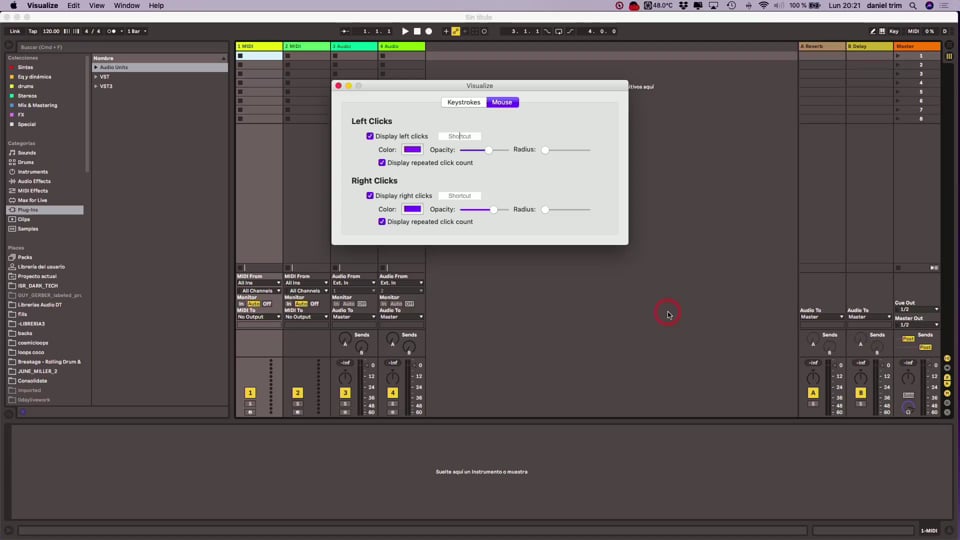Open the 1 Bar quantization dropdown
Image resolution: width=960 pixels, height=540 pixels.
[137, 31]
